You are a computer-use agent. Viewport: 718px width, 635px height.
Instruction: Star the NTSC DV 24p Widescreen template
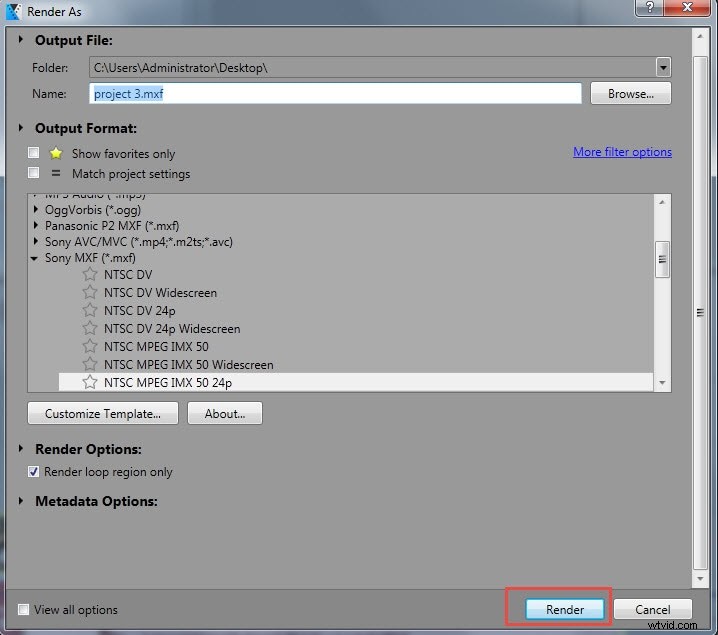90,328
